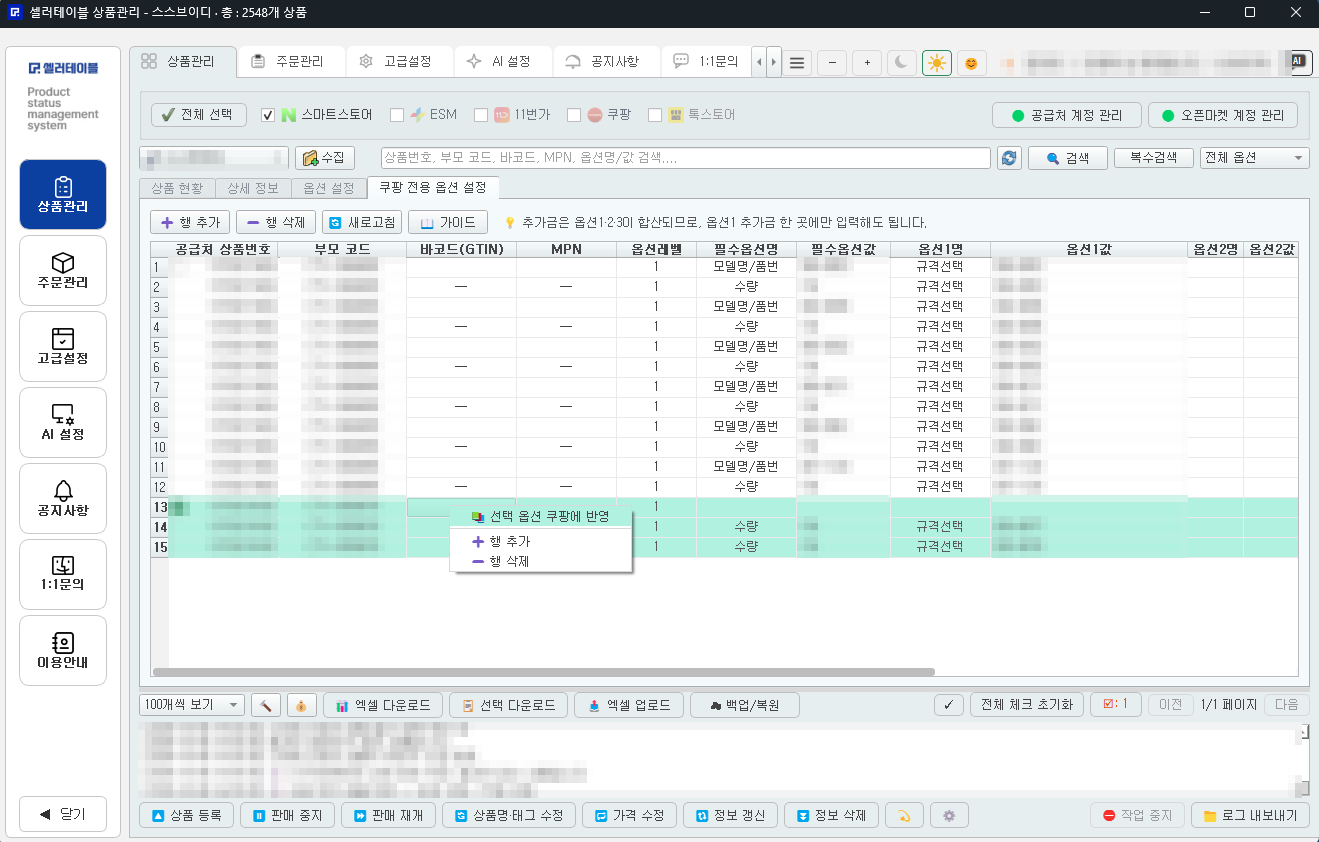This screenshot has height=842, width=1319.
Task: Click the horizontal scrollbar of the options table
Action: pos(545,673)
